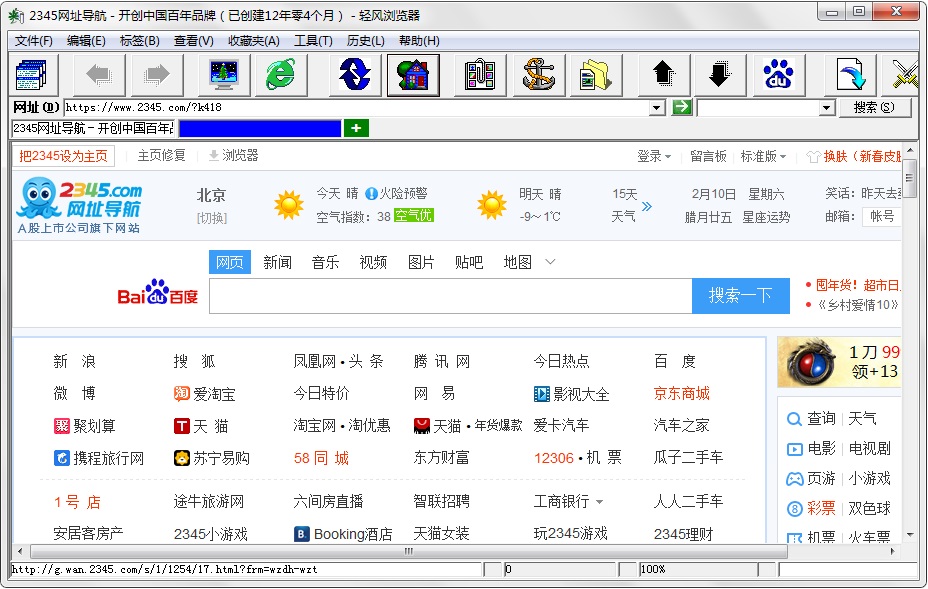Click the vertical scrollbar down arrow
This screenshot has height=589, width=928.
pos(910,535)
